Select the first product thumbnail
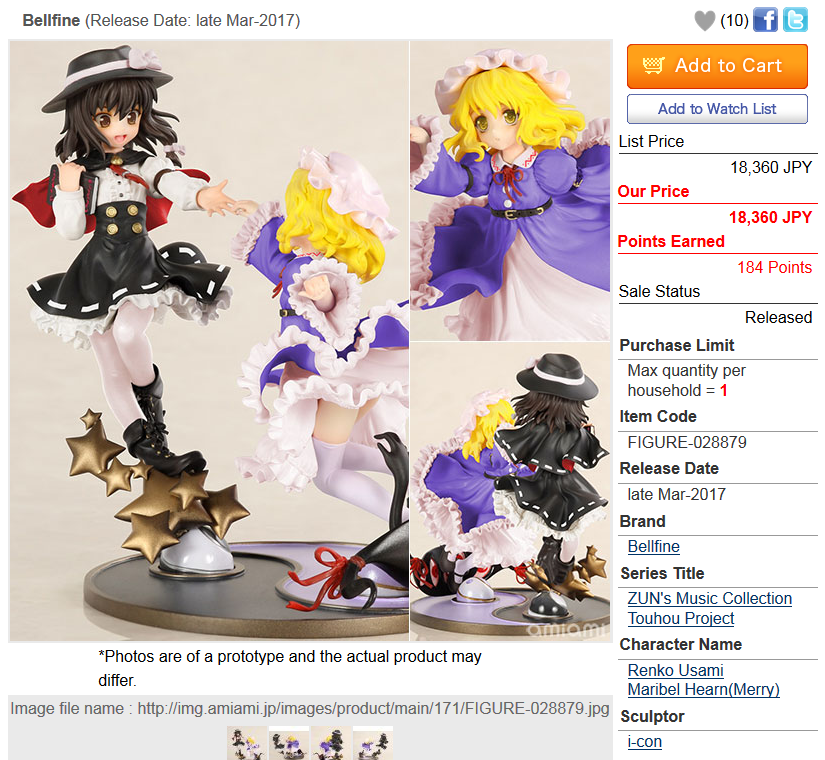Viewport: 825px width, 760px height. pyautogui.click(x=247, y=743)
